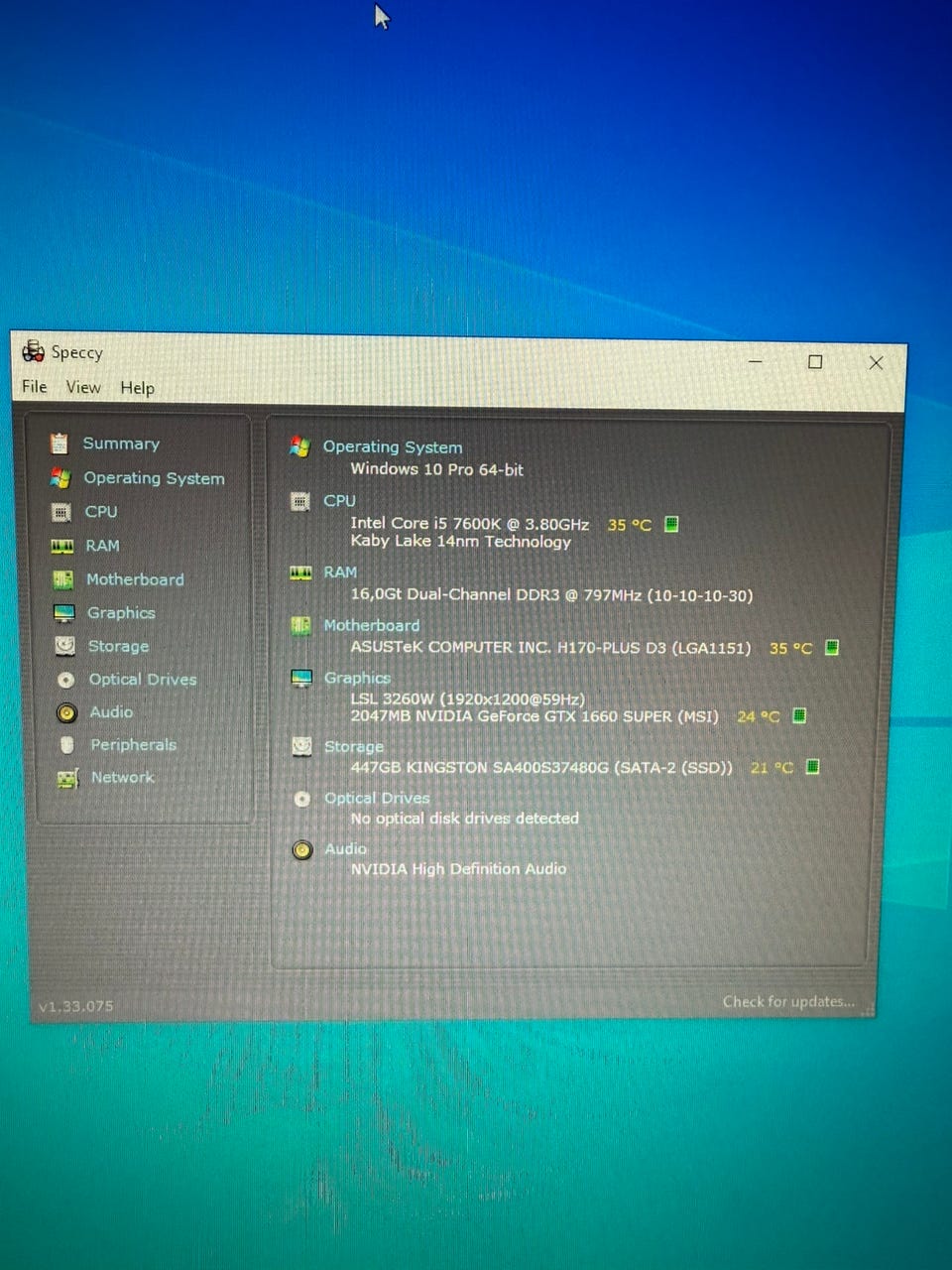Screen dimensions: 952x1270
Task: Open the Summary section label
Action: (121, 444)
